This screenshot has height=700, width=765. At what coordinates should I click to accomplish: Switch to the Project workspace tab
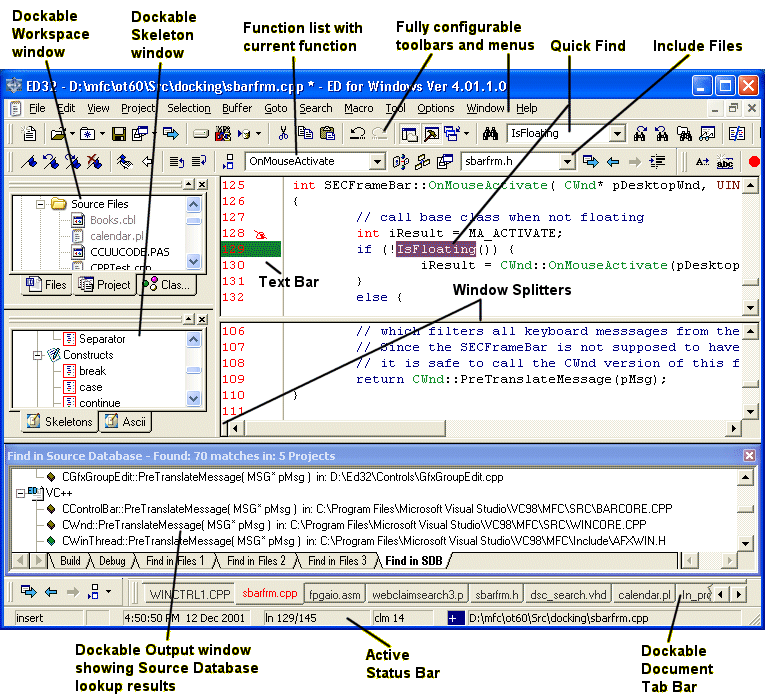[104, 285]
